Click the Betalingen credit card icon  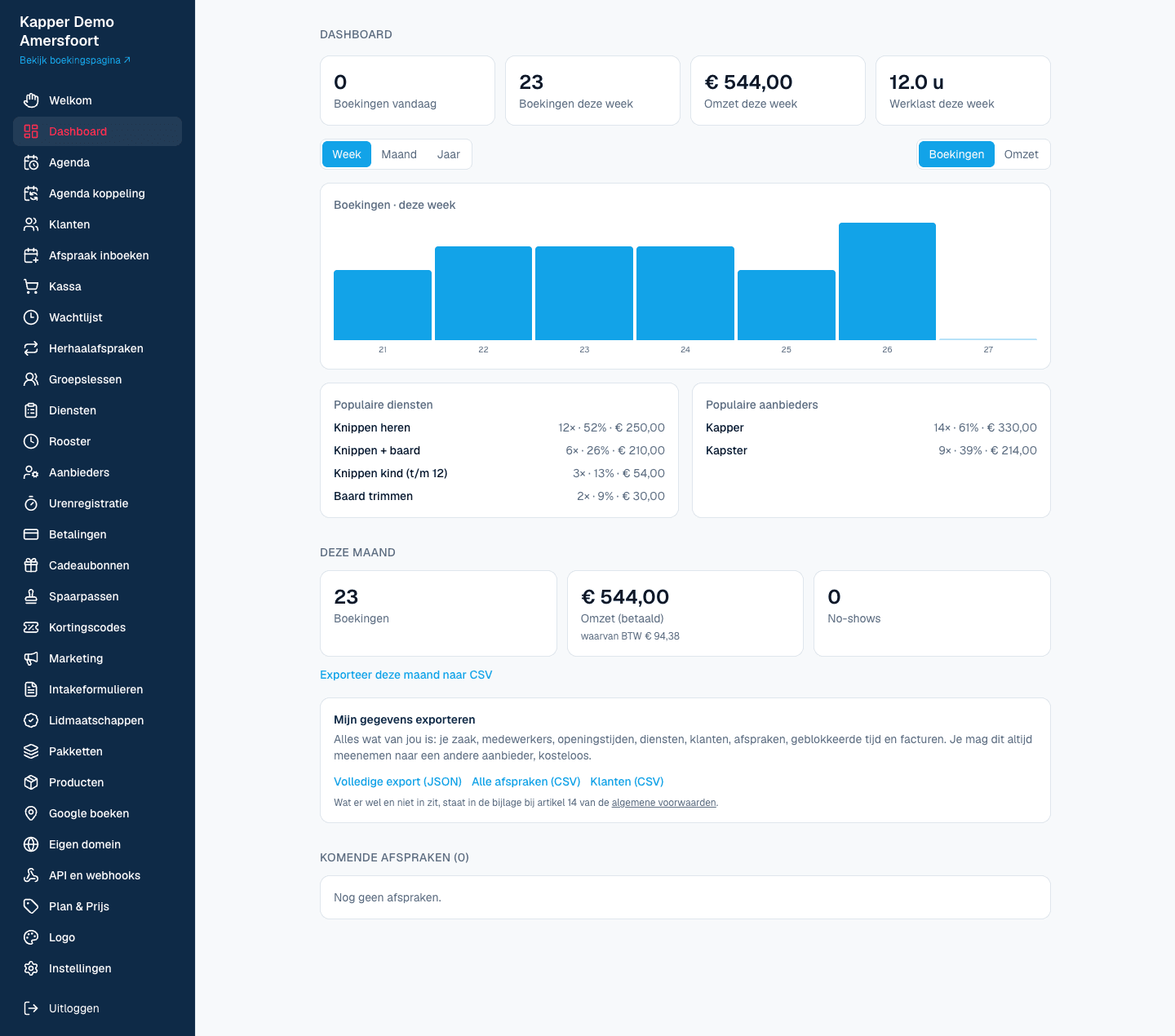[31, 534]
